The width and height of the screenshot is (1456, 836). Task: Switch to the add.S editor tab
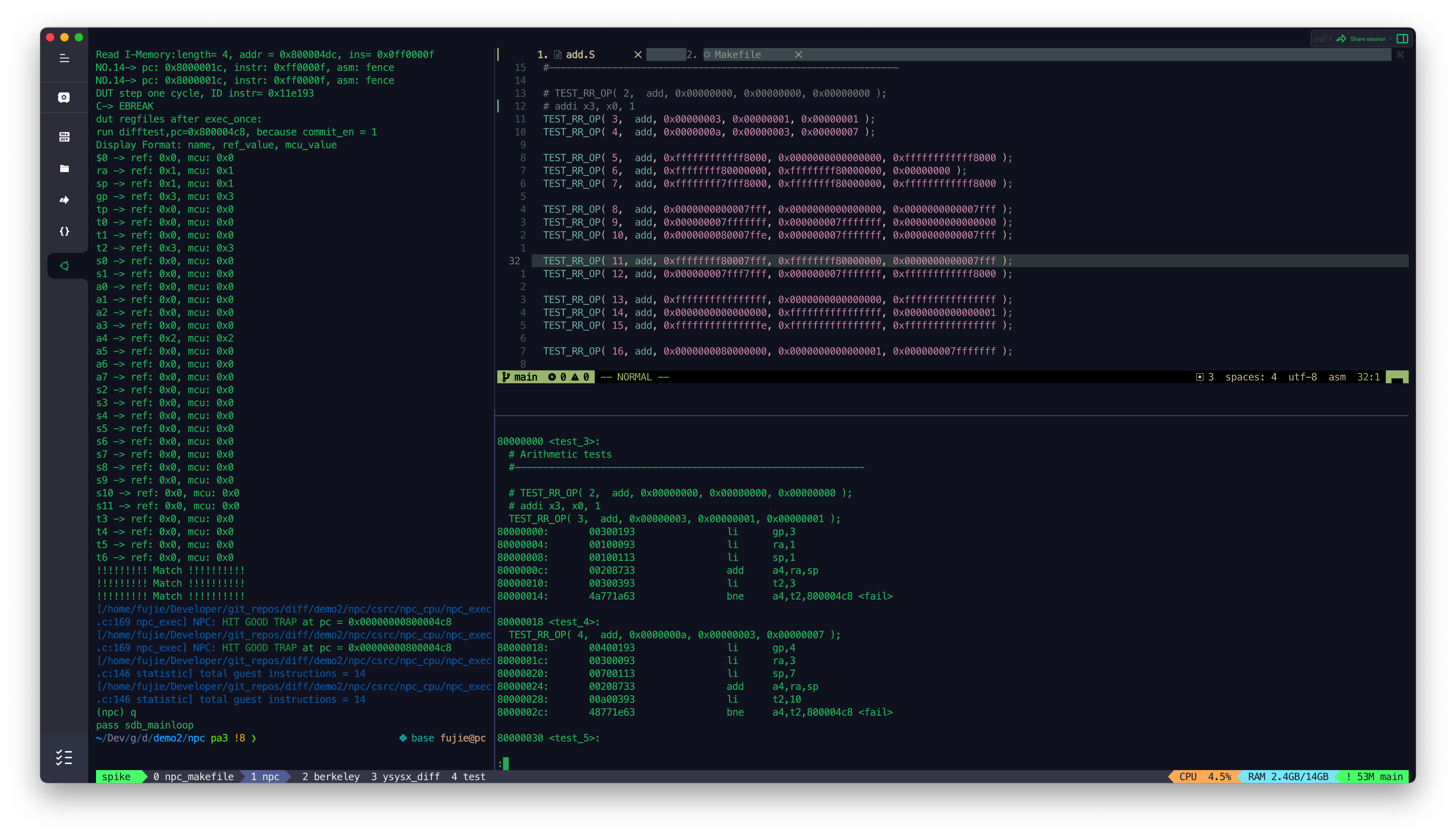[x=580, y=54]
